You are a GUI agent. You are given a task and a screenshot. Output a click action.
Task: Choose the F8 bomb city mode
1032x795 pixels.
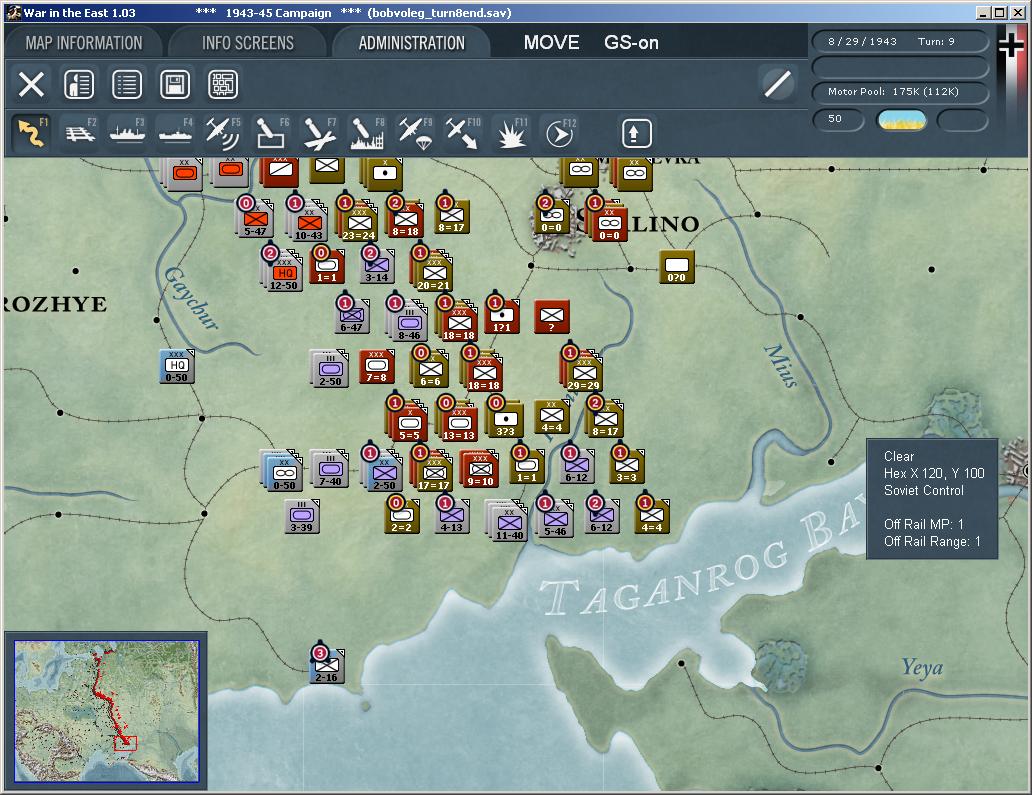coord(367,132)
